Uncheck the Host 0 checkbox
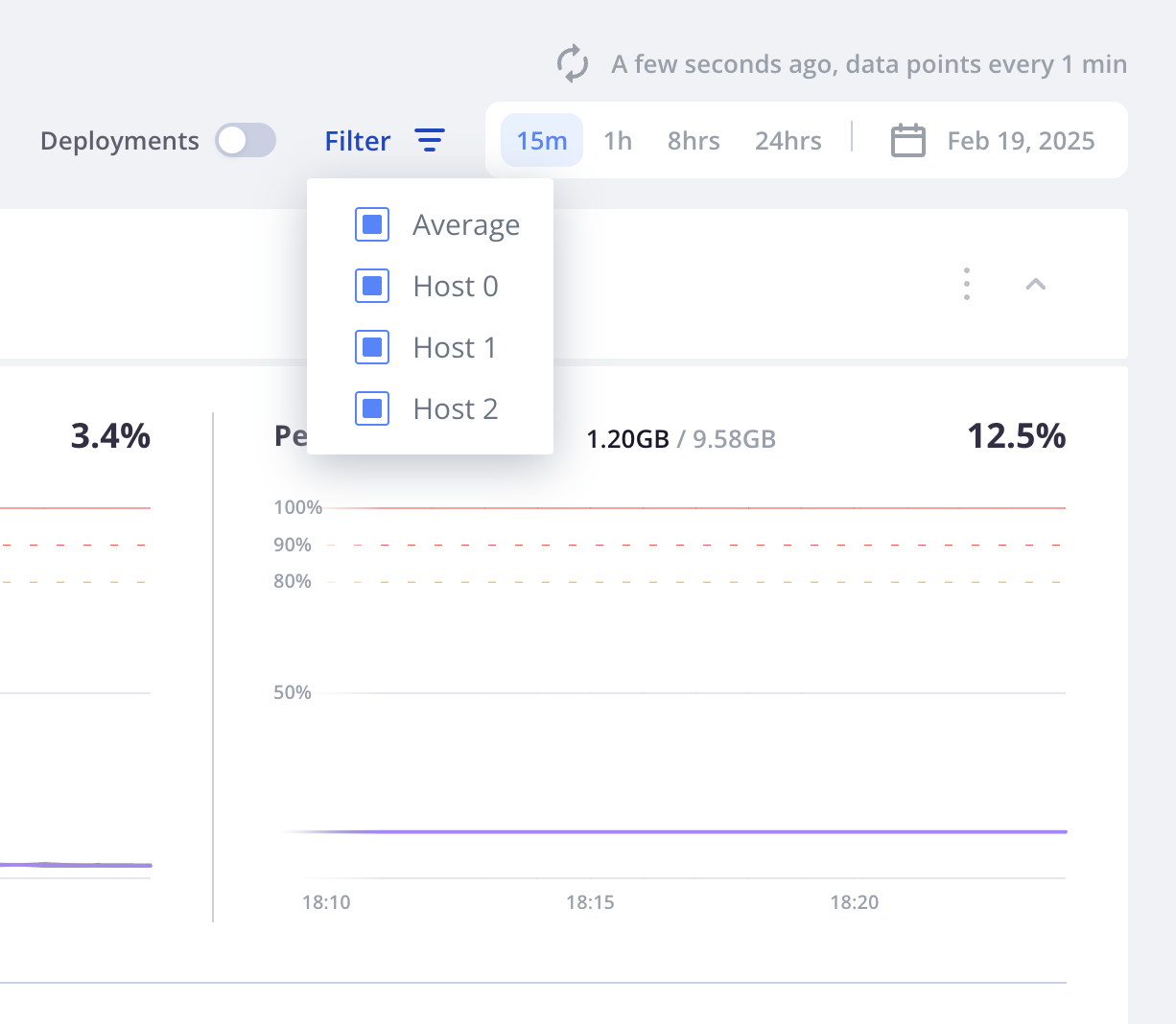The height and width of the screenshot is (1024, 1176). (x=372, y=286)
